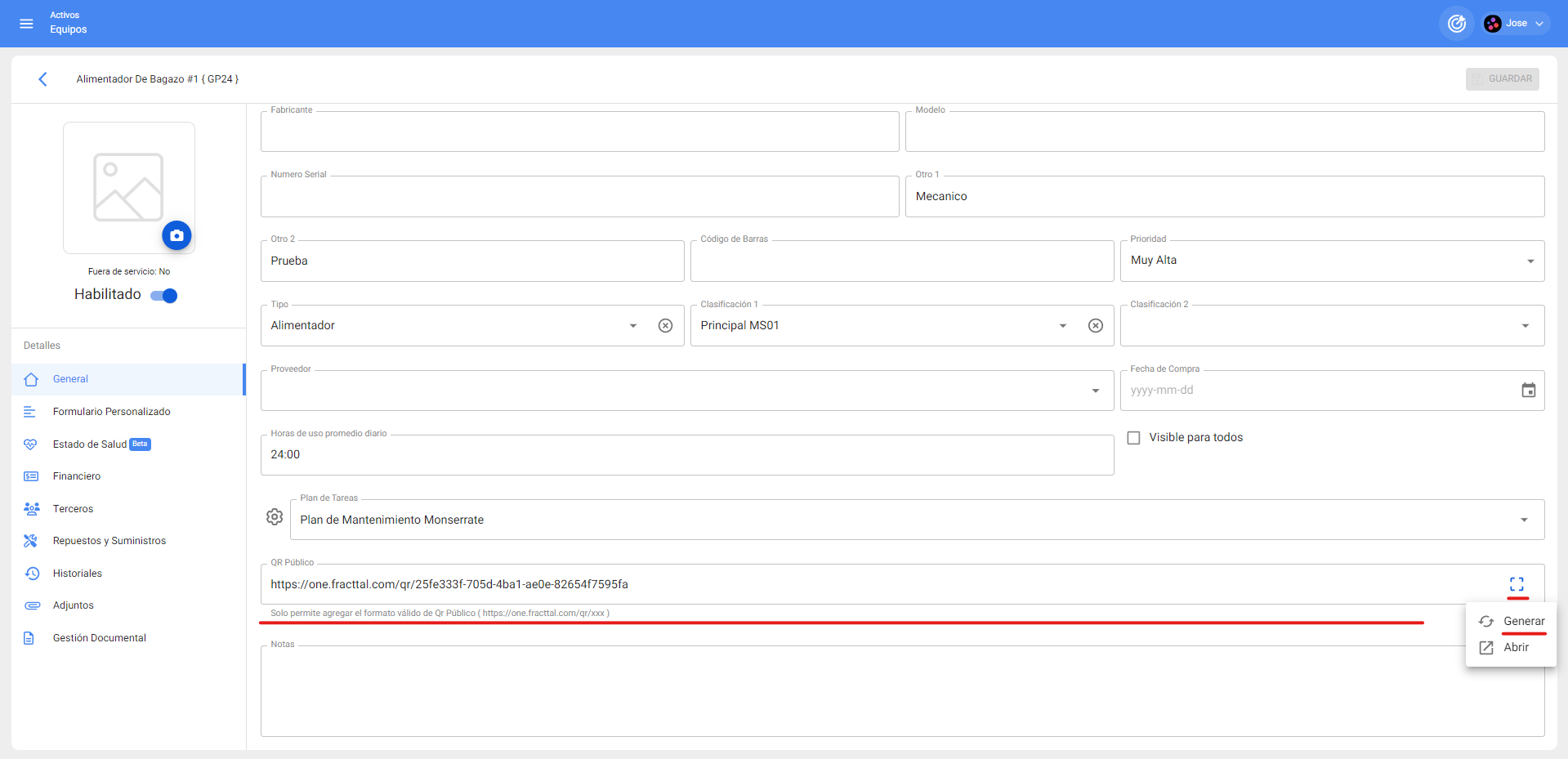Expand the Prioridad dropdown
Image resolution: width=1568 pixels, height=759 pixels.
pos(1530,261)
